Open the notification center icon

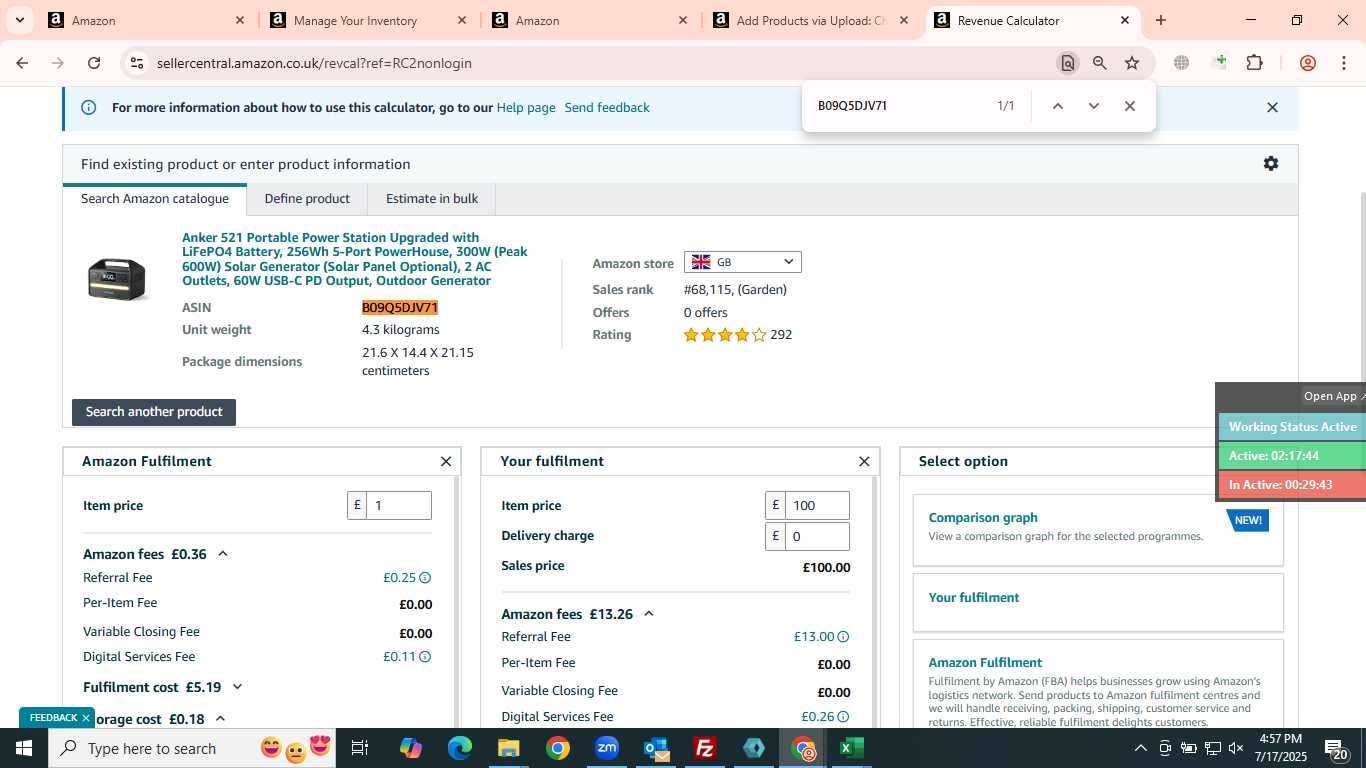pyautogui.click(x=1336, y=749)
